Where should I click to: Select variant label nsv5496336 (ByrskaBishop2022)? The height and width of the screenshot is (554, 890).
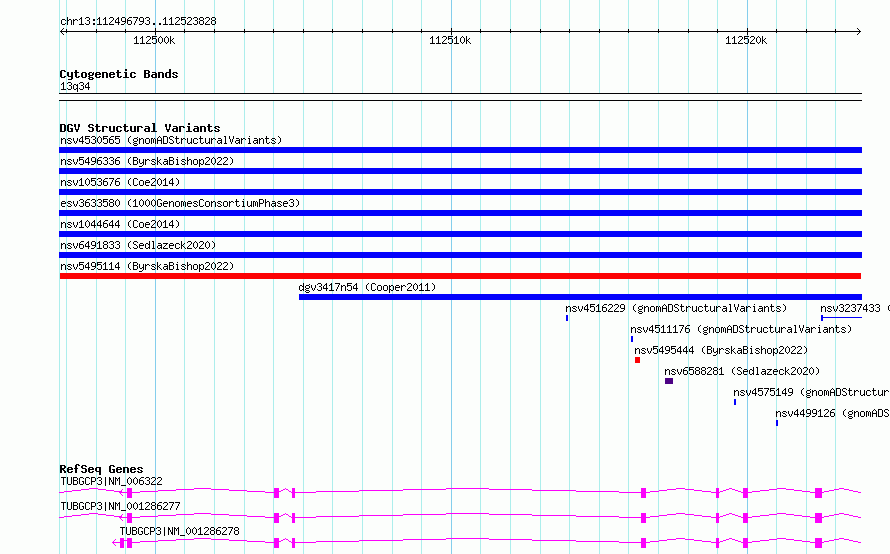pyautogui.click(x=147, y=161)
